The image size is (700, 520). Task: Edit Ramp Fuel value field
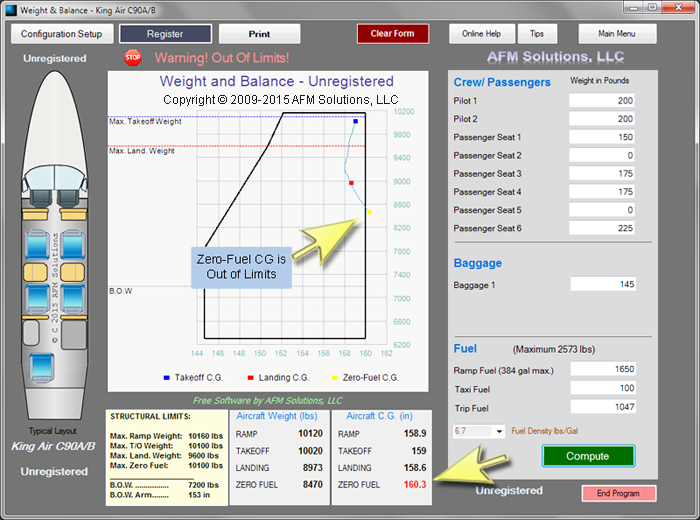(603, 369)
